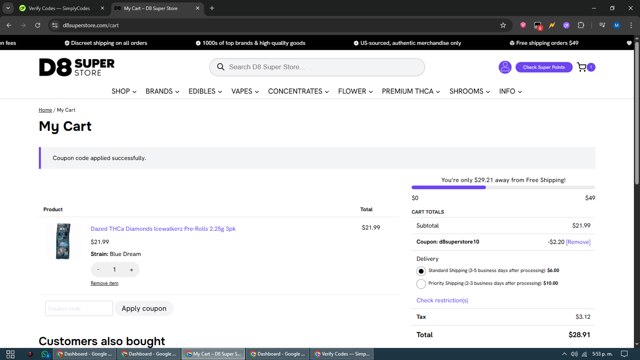Expand the INFO menu
The height and width of the screenshot is (360, 640).
click(511, 91)
